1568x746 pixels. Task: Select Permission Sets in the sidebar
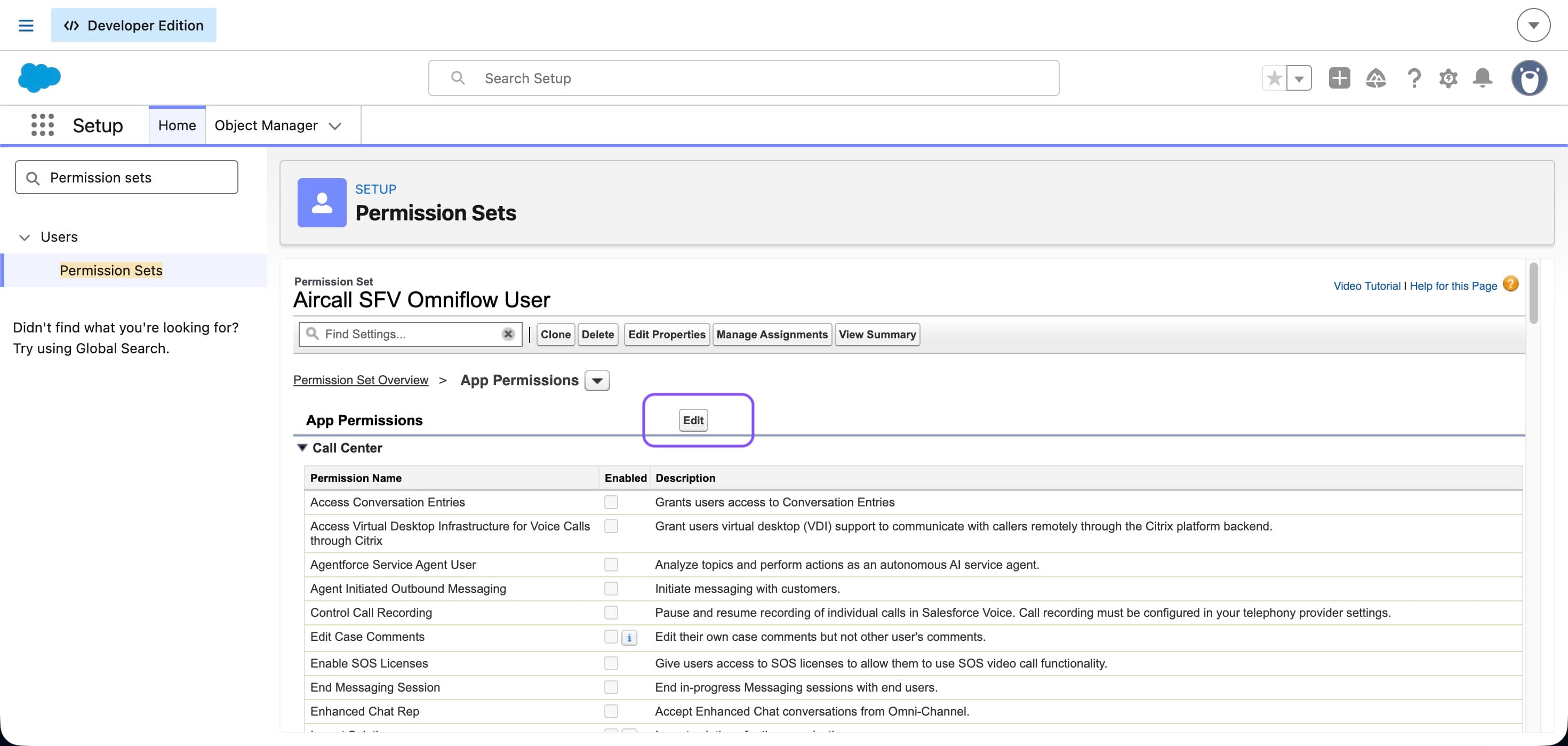click(111, 271)
